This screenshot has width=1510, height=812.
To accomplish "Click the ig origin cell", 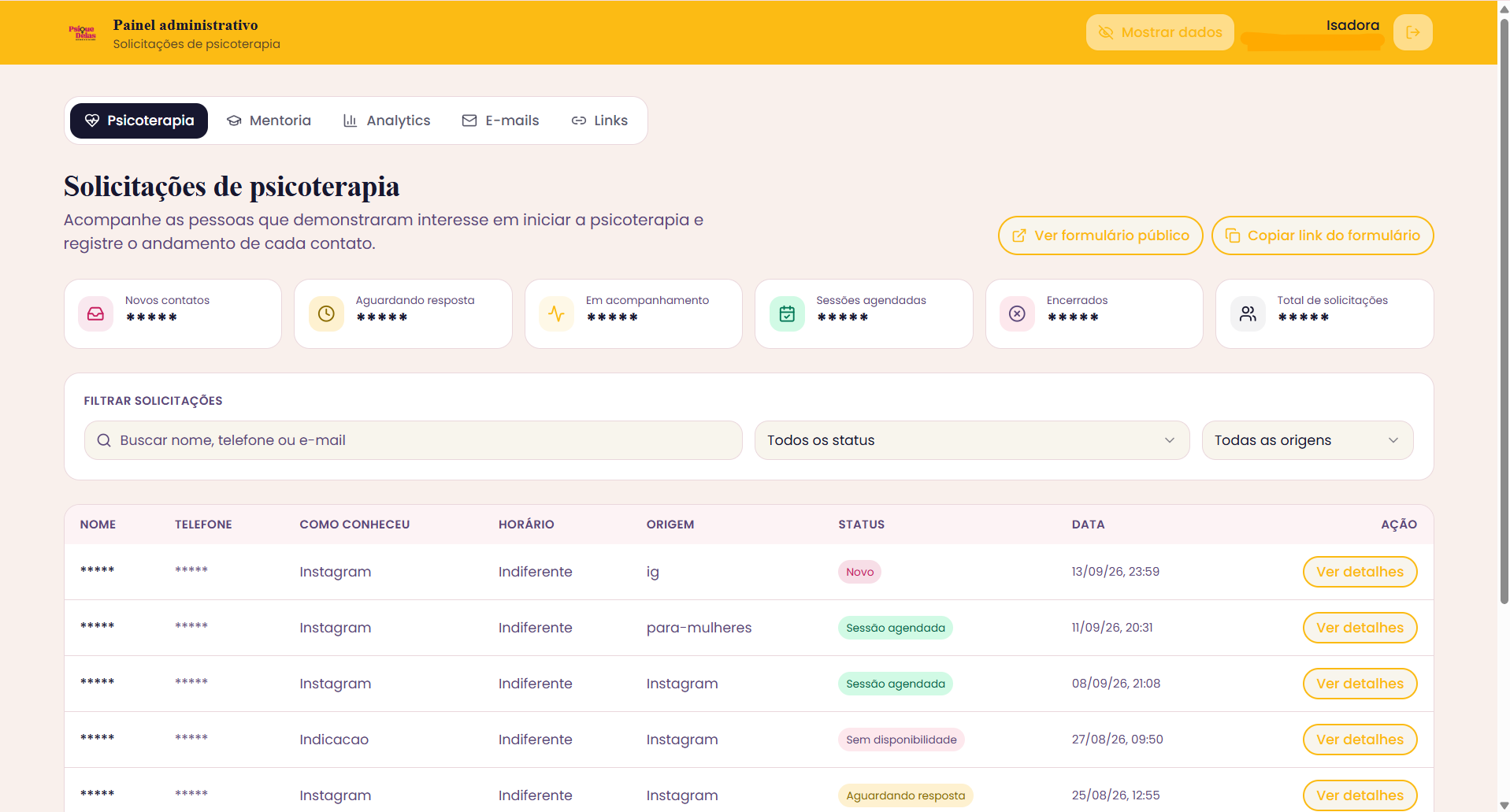I will pos(653,573).
